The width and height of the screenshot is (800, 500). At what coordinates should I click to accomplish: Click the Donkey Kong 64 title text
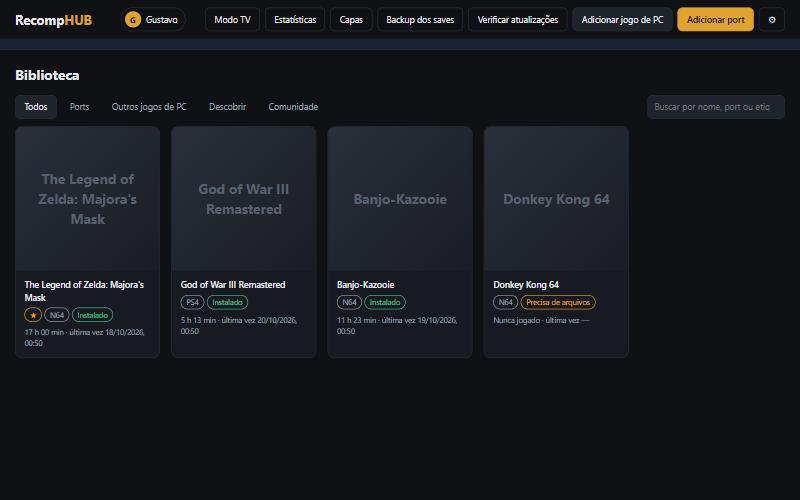tap(526, 285)
